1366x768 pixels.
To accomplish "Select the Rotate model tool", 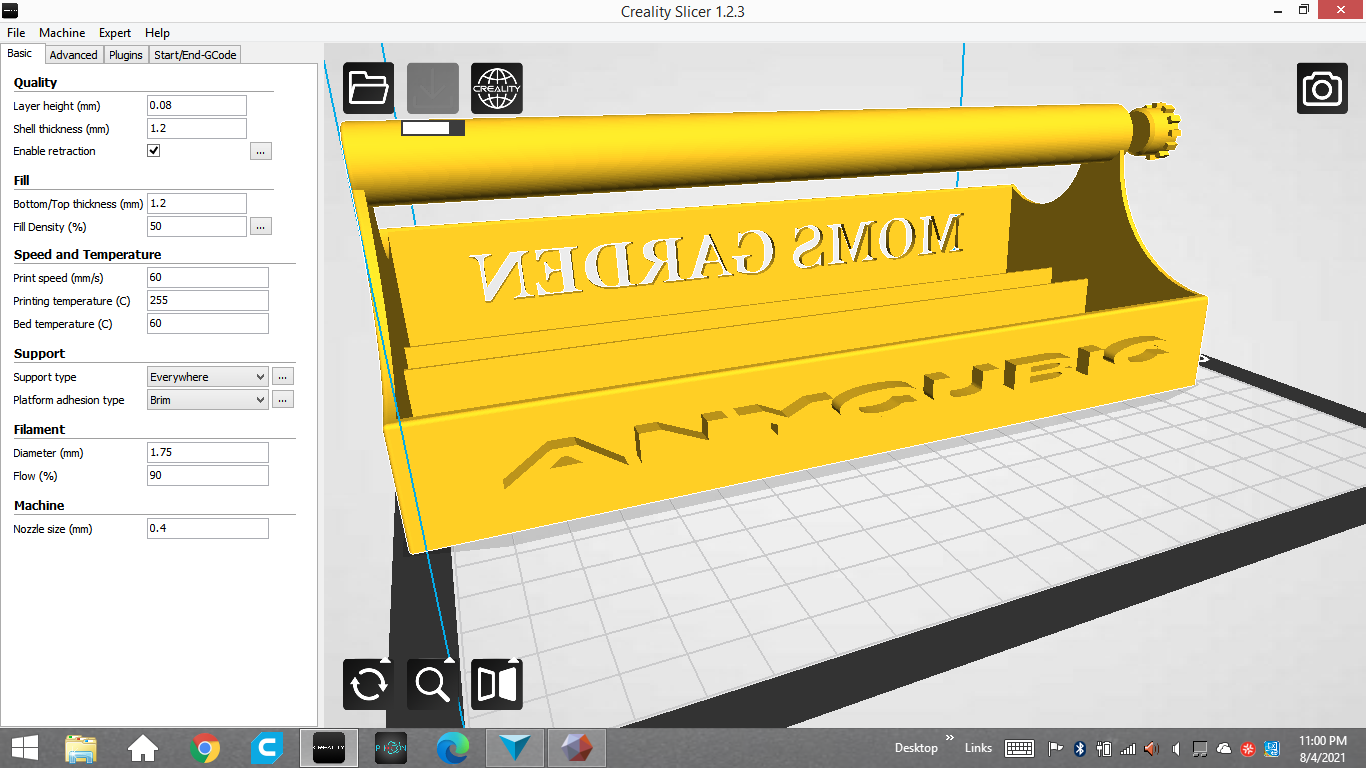I will tap(368, 685).
